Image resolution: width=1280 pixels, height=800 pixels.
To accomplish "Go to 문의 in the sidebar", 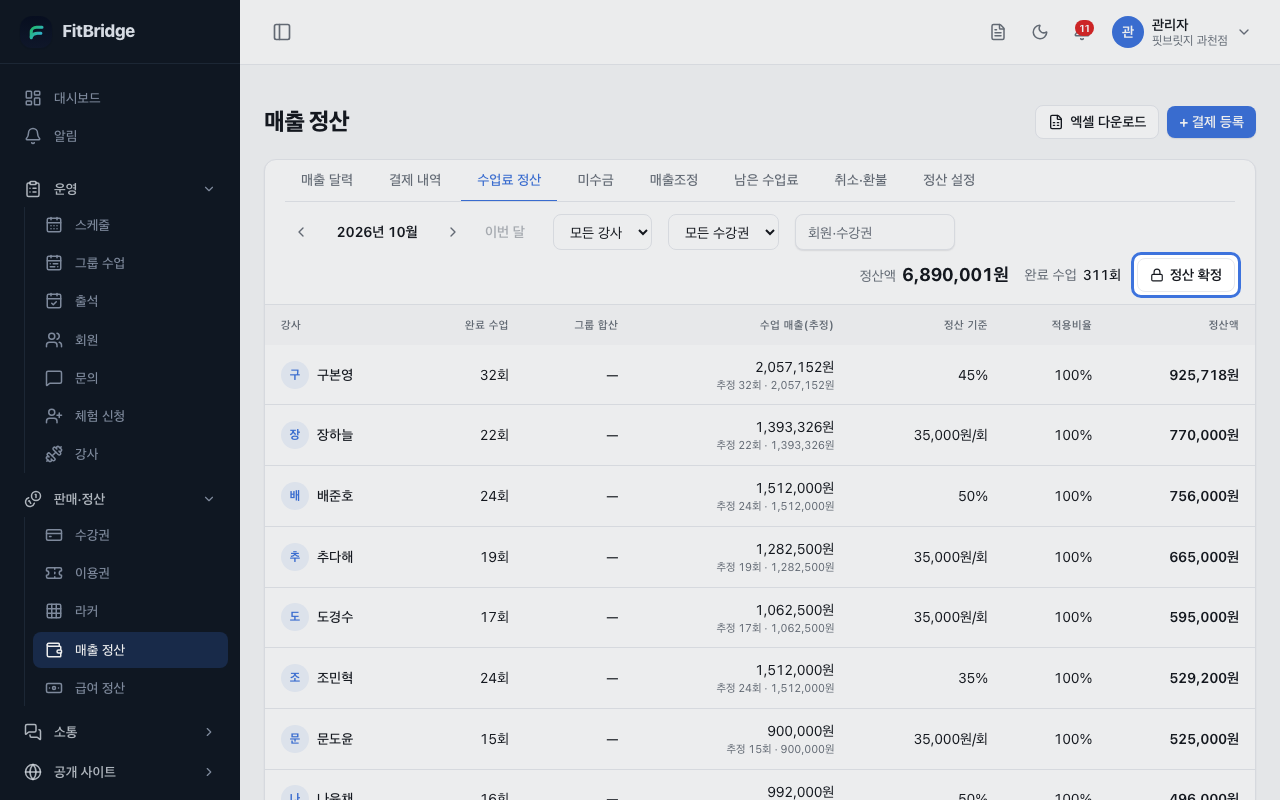I will point(130,378).
